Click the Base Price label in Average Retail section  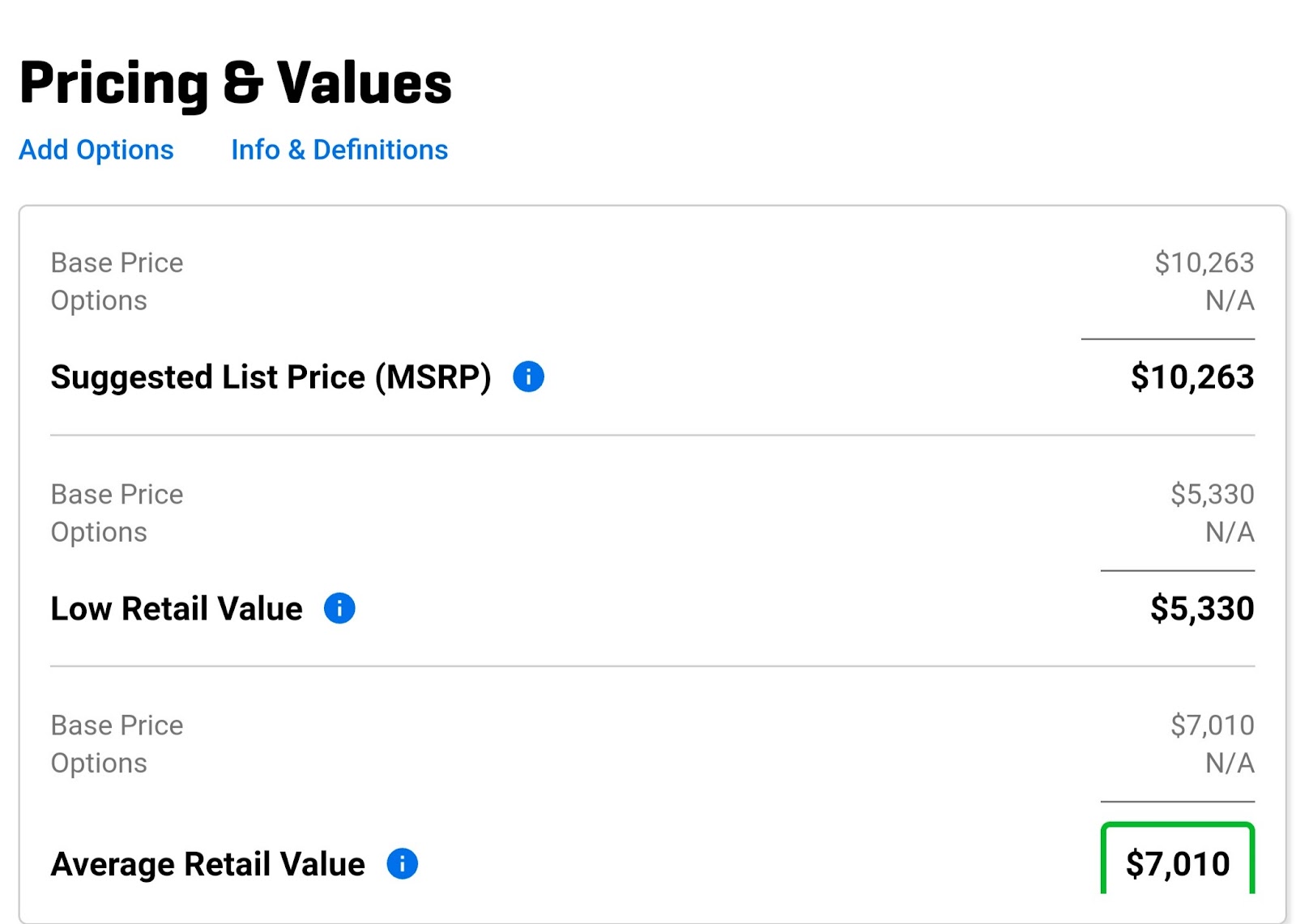(117, 726)
